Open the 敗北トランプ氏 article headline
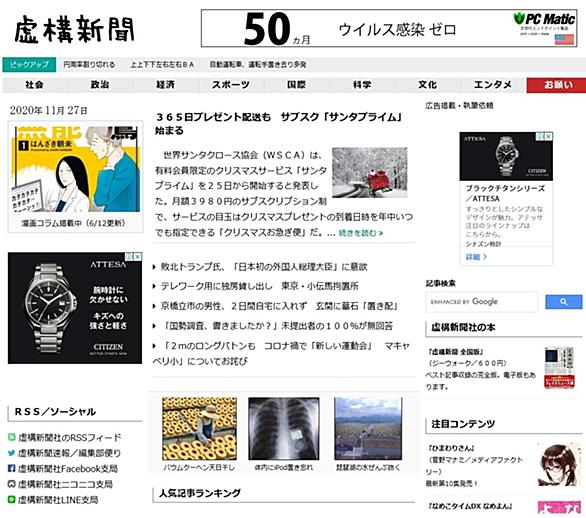586x518 pixels. point(264,267)
